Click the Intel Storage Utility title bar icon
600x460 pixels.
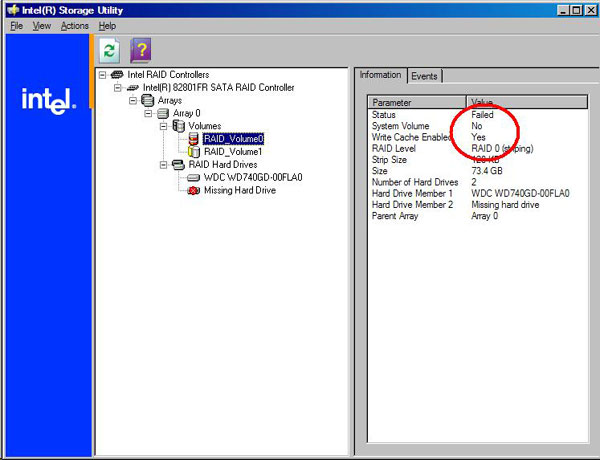(13, 10)
